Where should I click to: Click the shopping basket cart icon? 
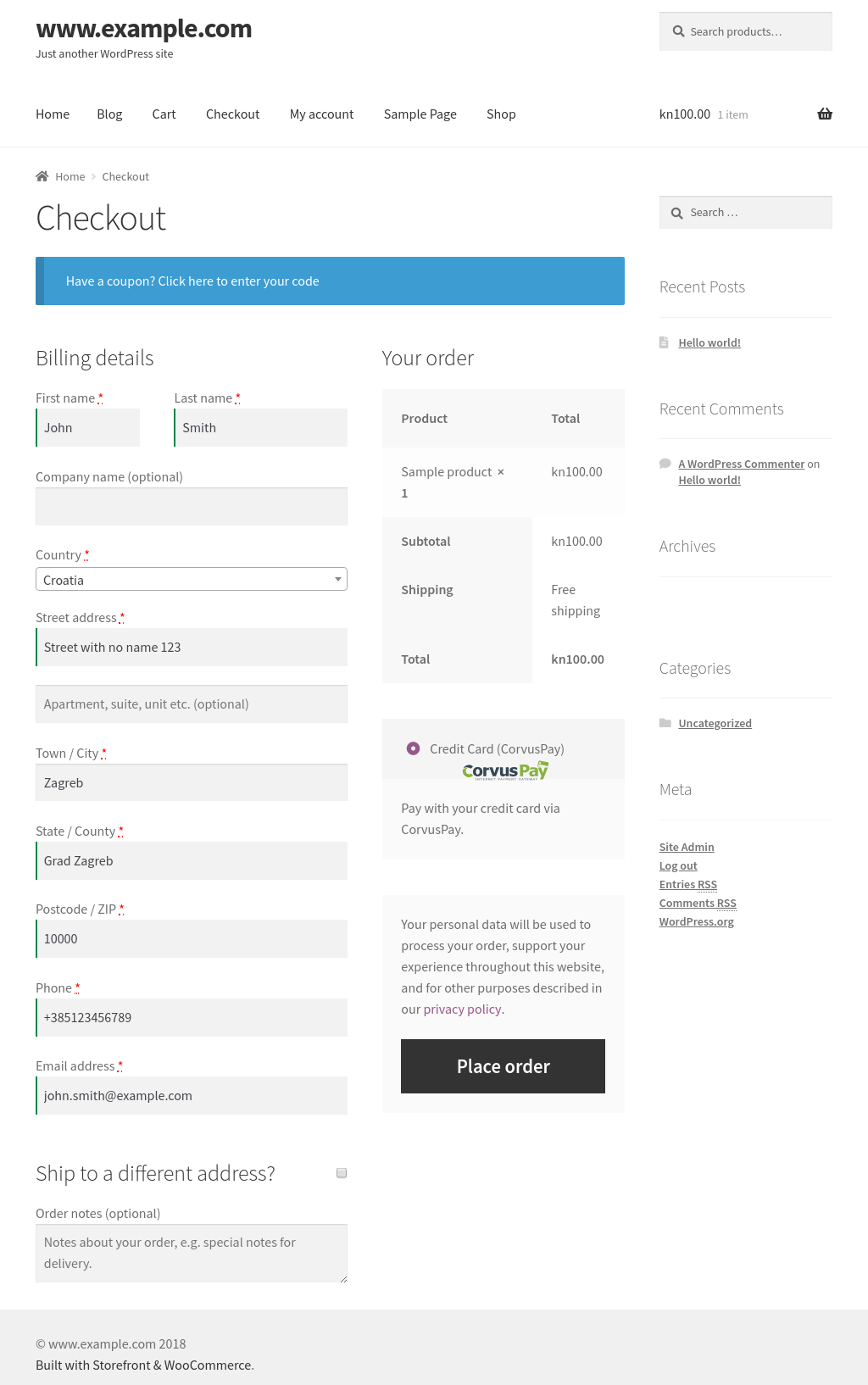coord(824,114)
